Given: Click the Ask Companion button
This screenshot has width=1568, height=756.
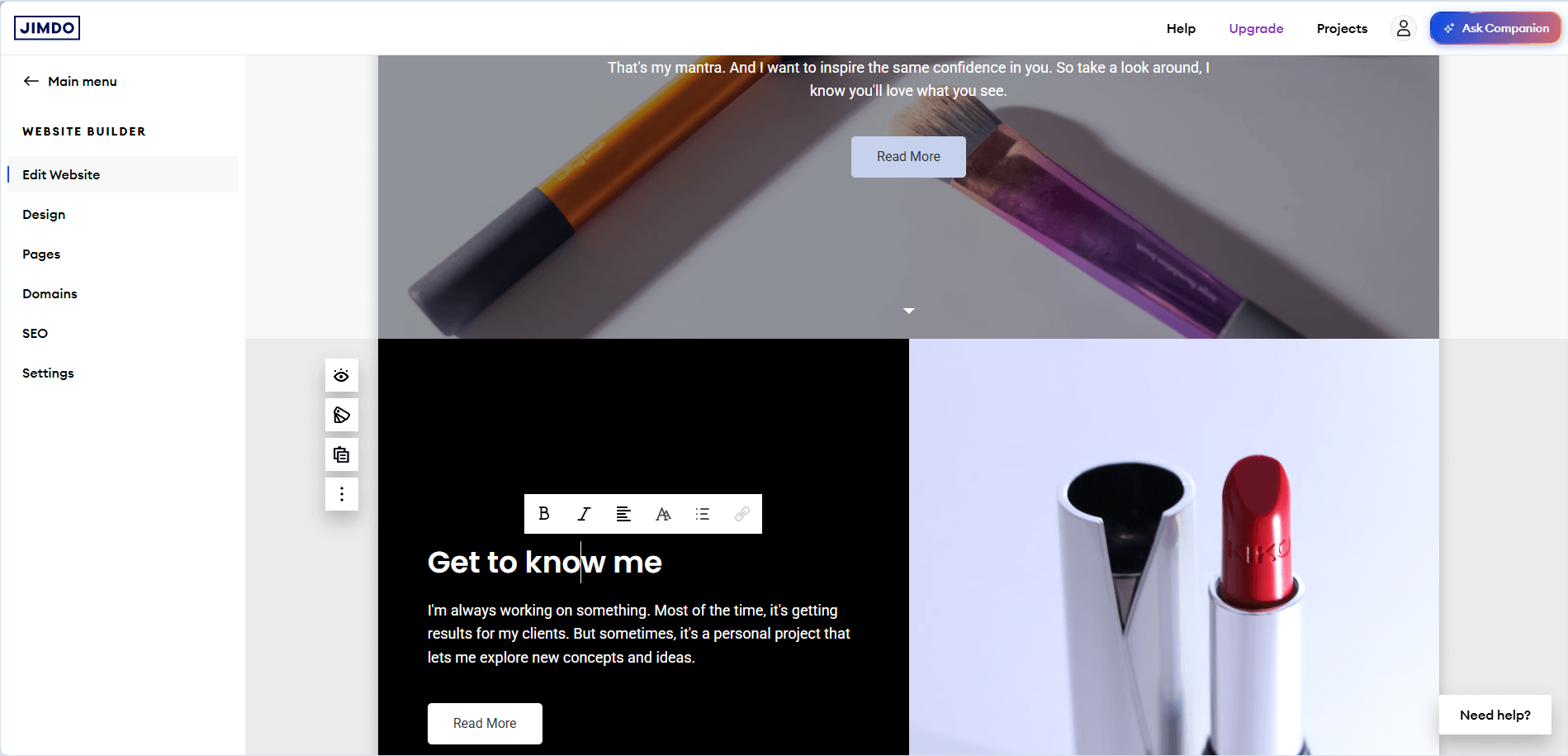Looking at the screenshot, I should 1495,28.
